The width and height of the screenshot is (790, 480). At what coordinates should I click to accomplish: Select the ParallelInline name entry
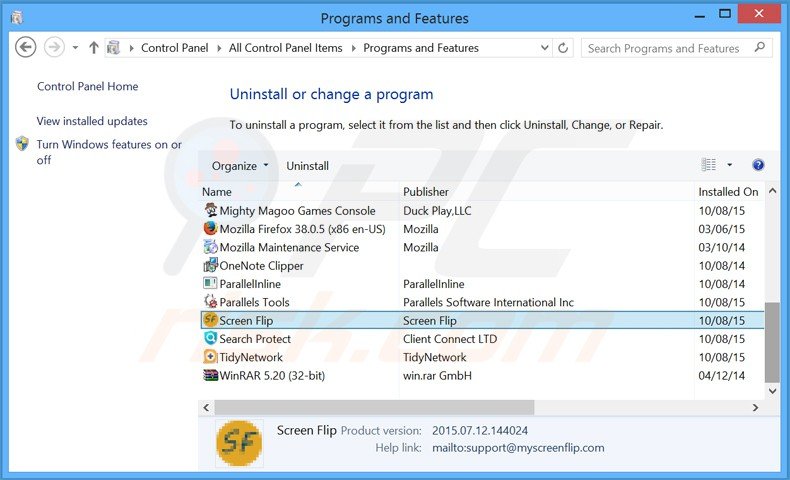coord(250,284)
